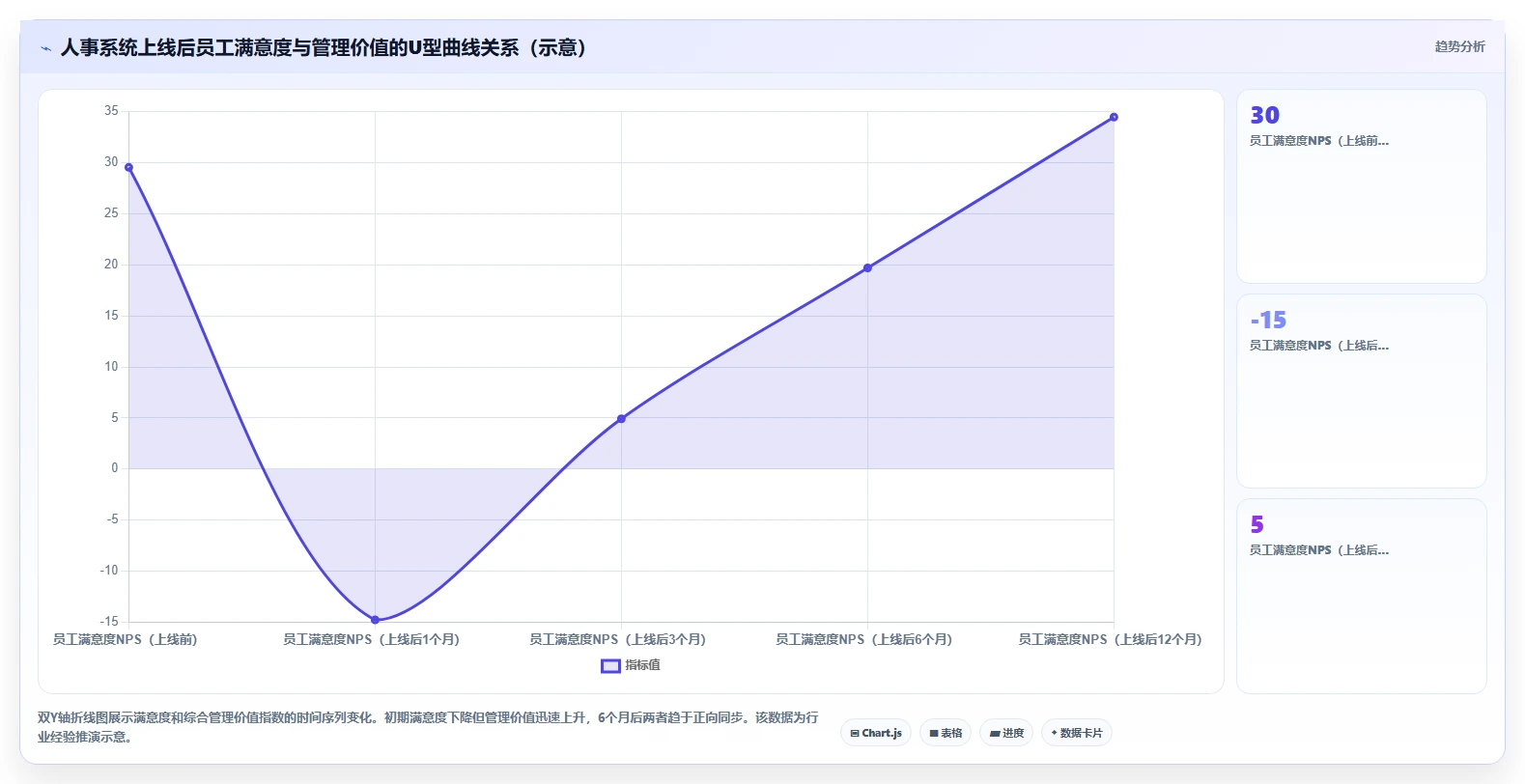Click the x-axis label 员工满意度NPS（上线前）
The width and height of the screenshot is (1525, 784).
[125, 639]
